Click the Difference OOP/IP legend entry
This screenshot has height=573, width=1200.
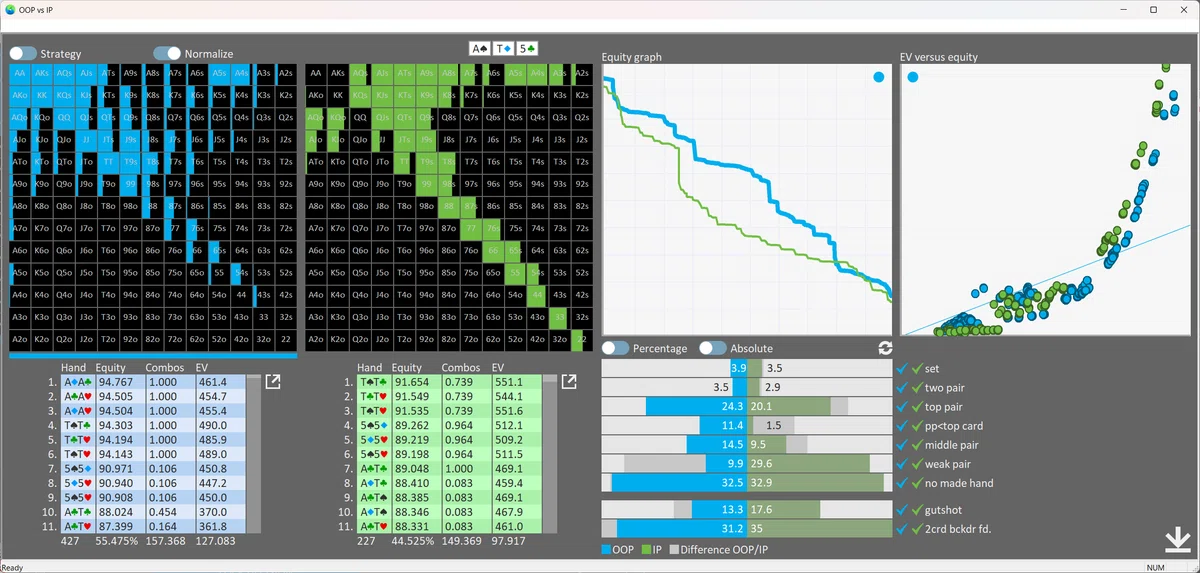tap(720, 549)
